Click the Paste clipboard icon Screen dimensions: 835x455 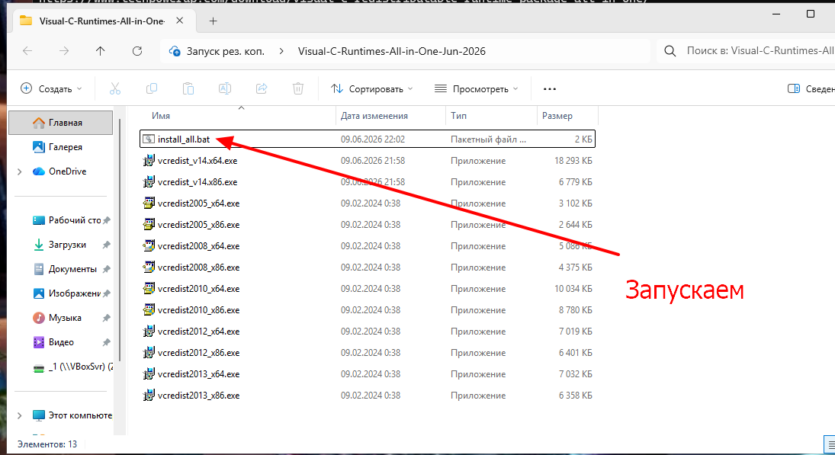point(188,89)
